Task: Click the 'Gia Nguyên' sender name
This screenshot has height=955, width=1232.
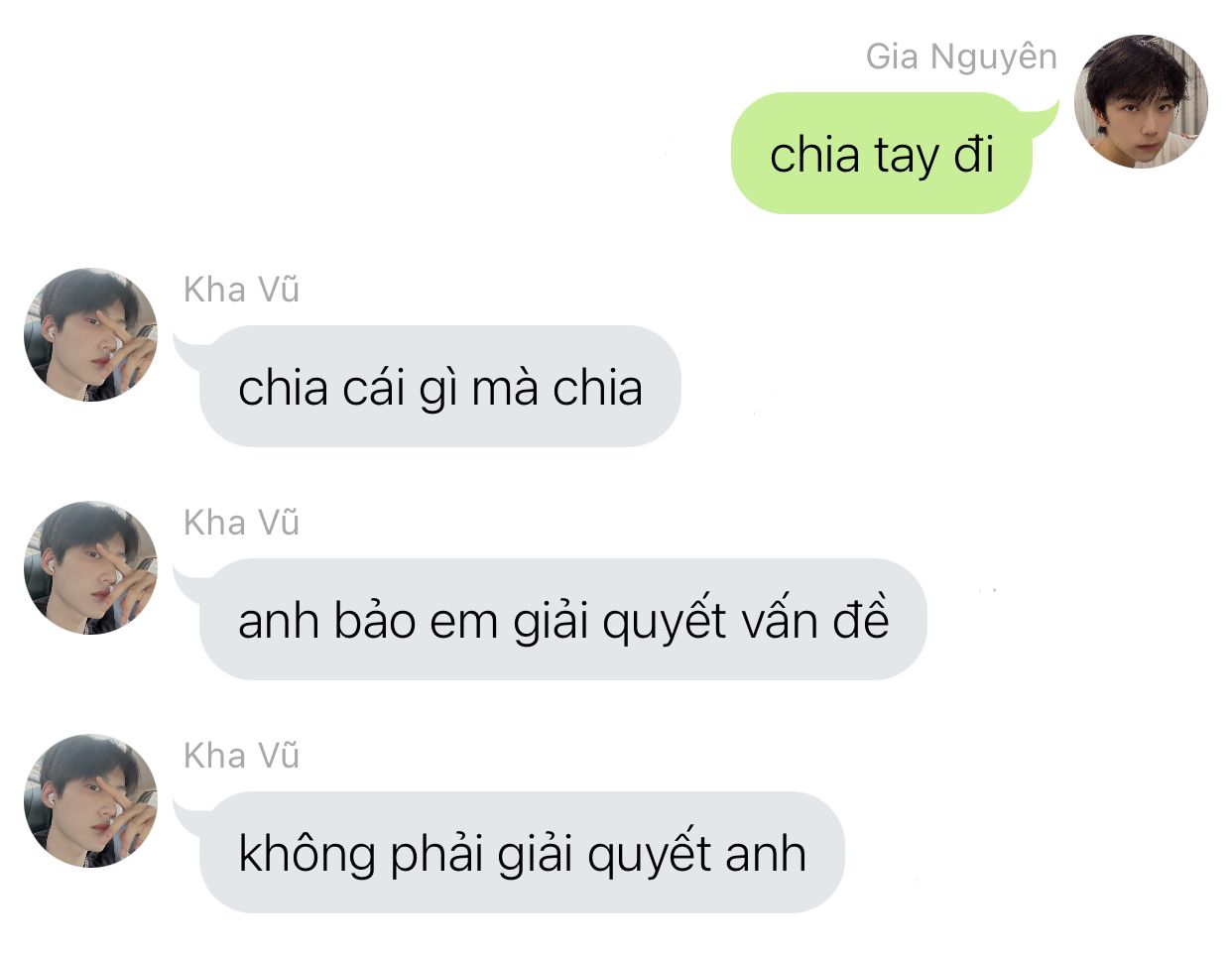Action: coord(961,58)
